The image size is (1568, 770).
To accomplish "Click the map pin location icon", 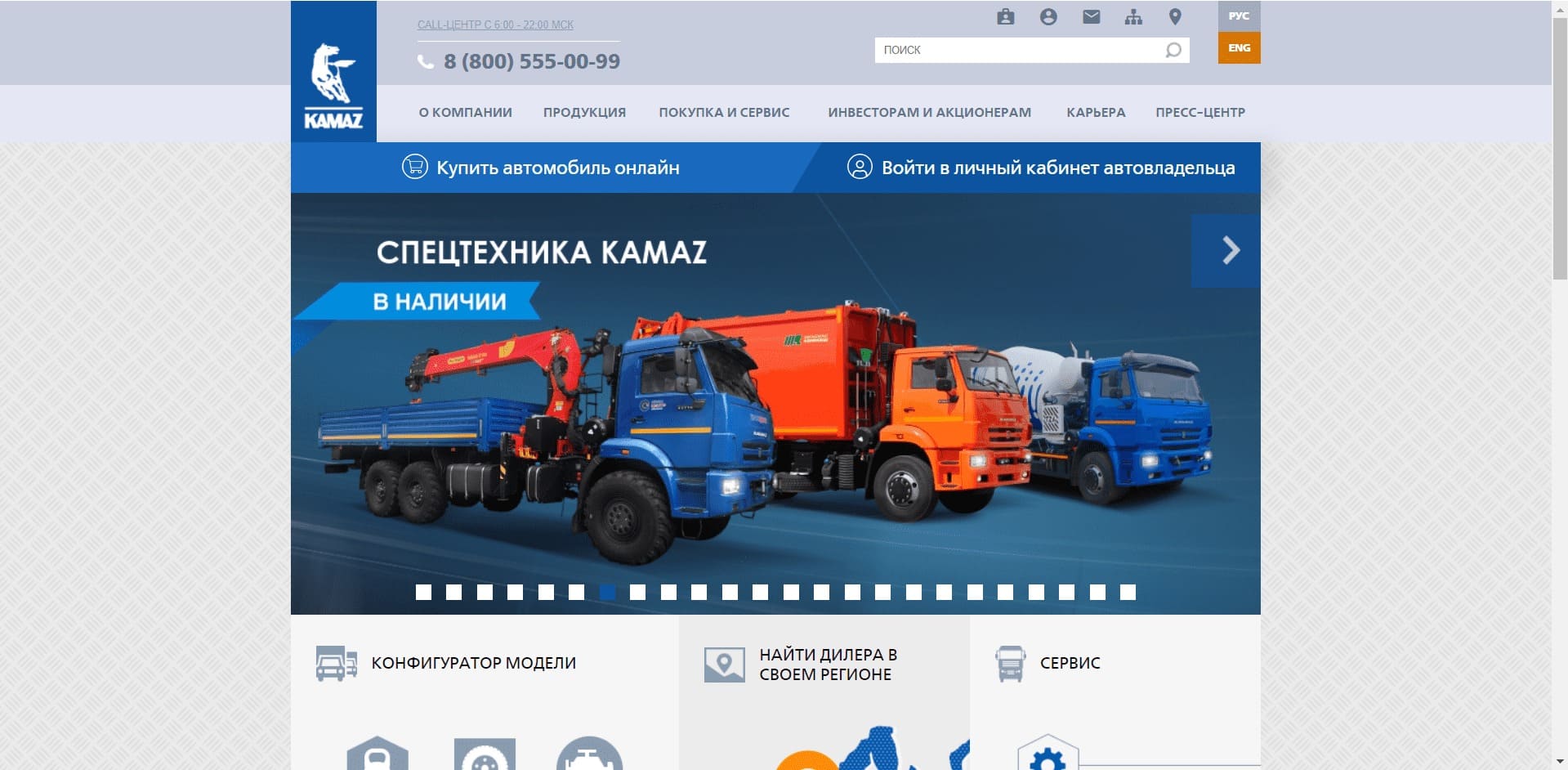I will click(x=1175, y=16).
